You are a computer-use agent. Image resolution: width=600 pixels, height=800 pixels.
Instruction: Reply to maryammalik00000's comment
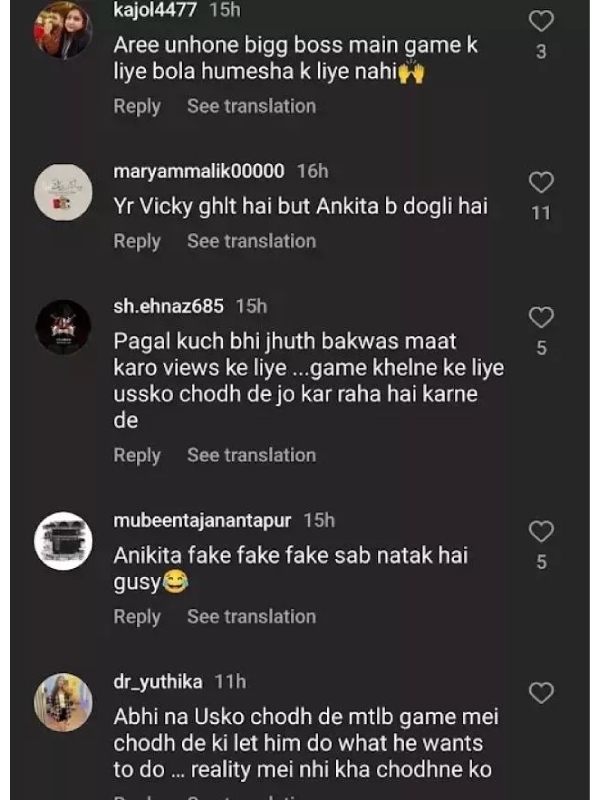[137, 241]
